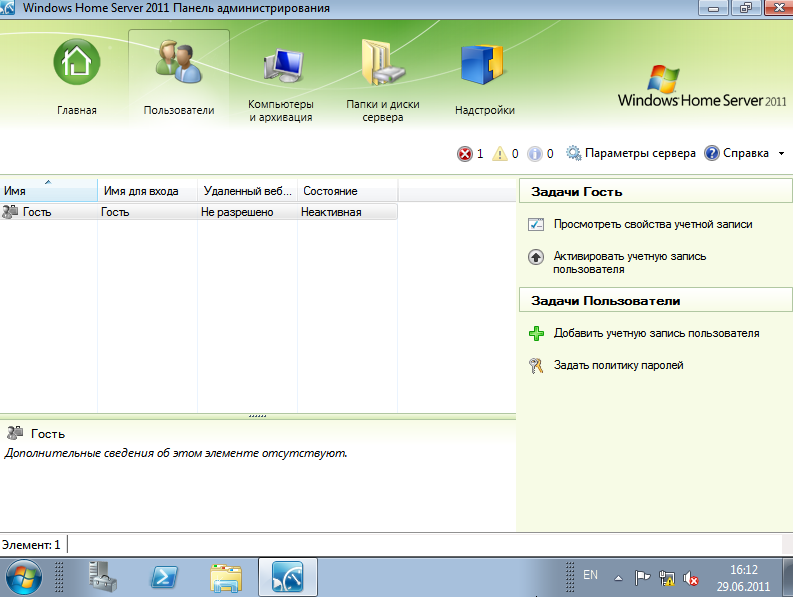Minimize the administration panel window
This screenshot has height=597, width=793.
[713, 8]
